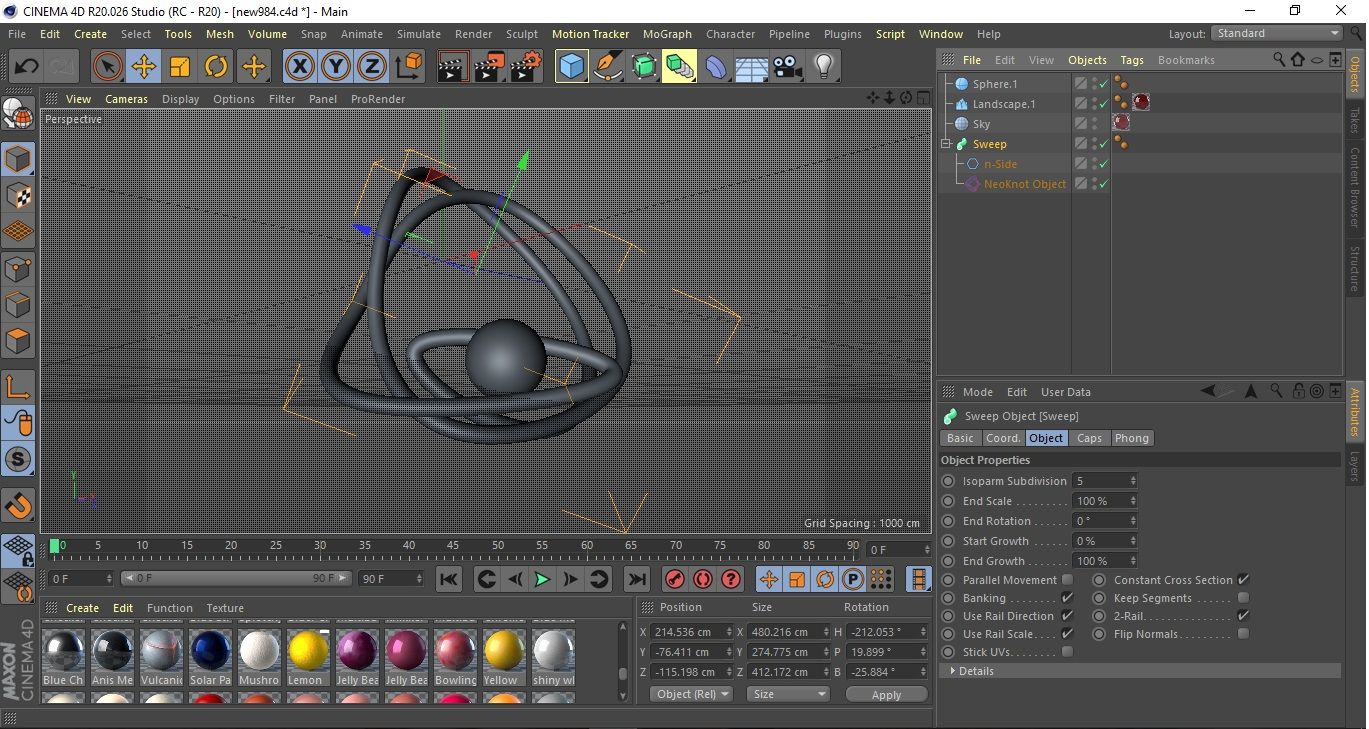
Task: Click the End Scale value field
Action: (1104, 501)
